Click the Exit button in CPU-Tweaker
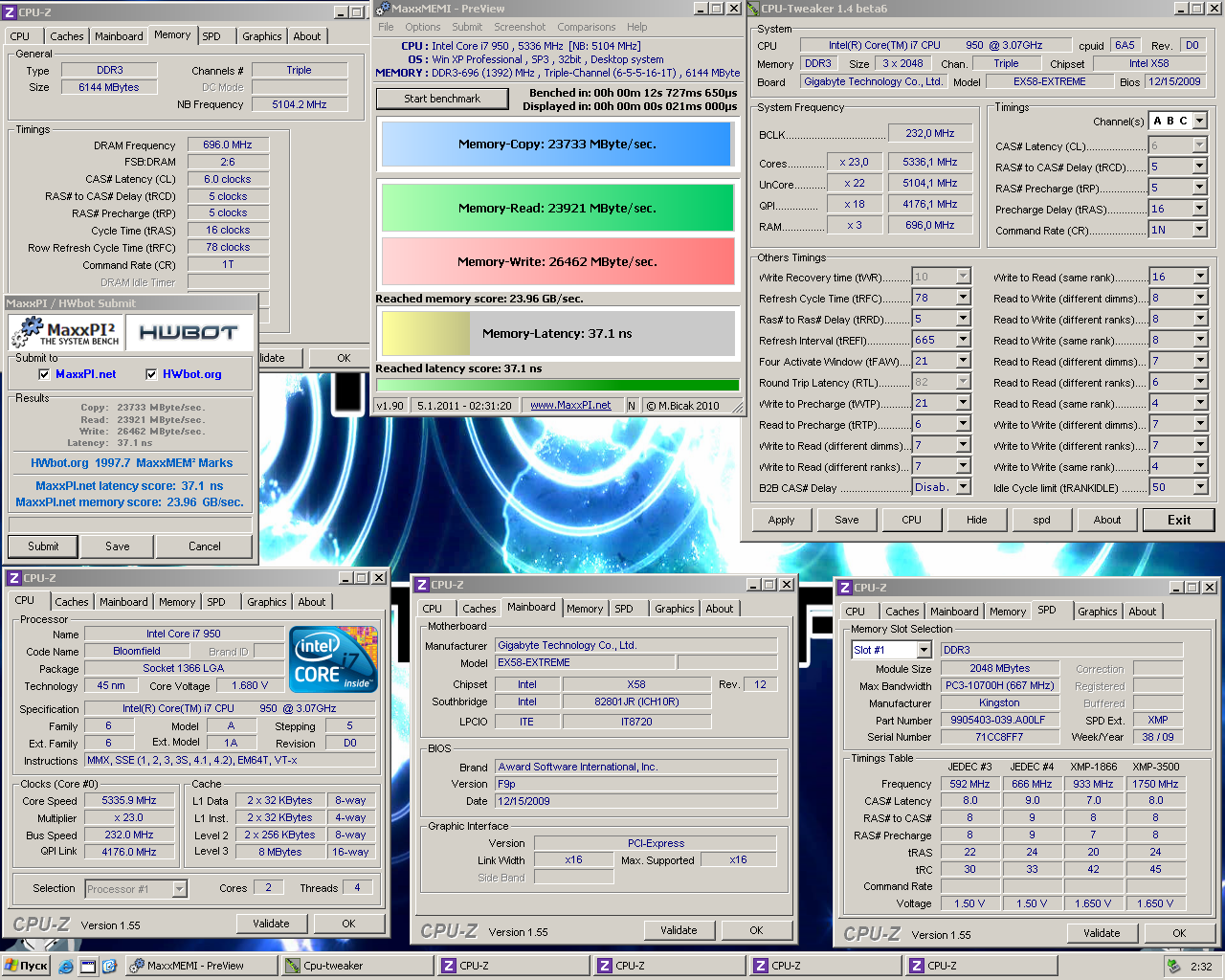The width and height of the screenshot is (1225, 980). [x=1179, y=520]
